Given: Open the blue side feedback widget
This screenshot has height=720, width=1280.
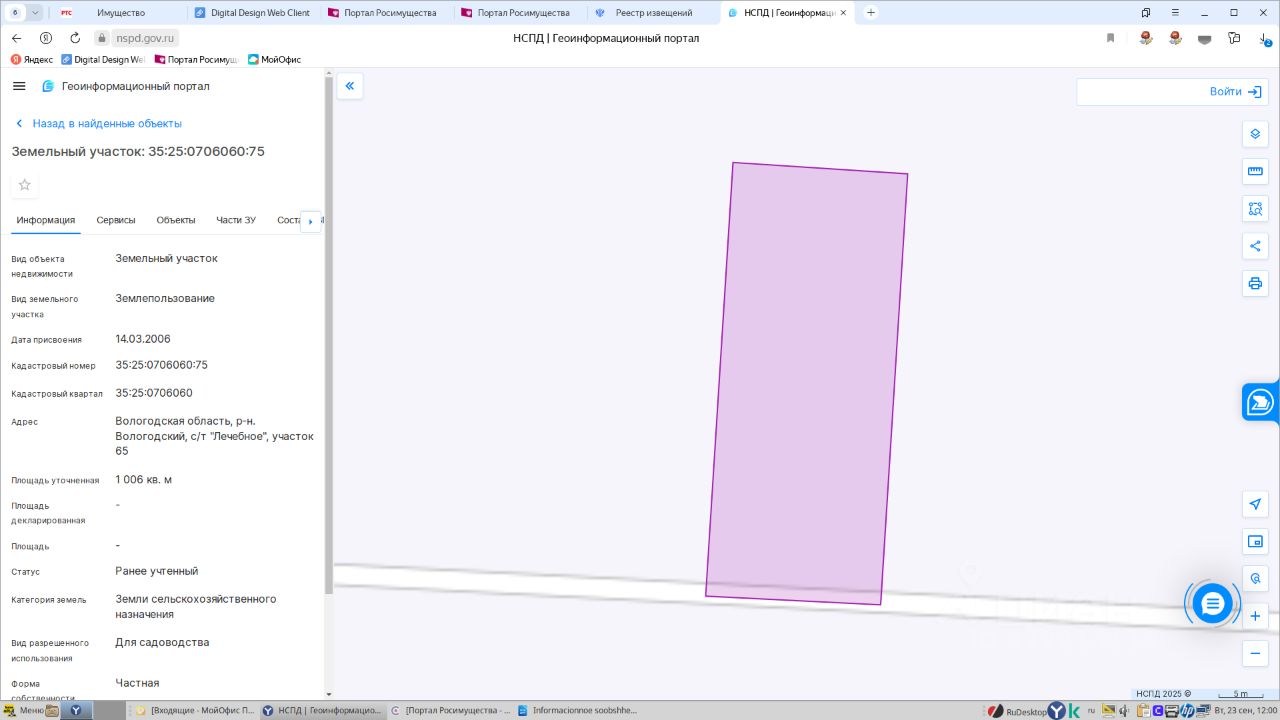Looking at the screenshot, I should click(x=1260, y=403).
